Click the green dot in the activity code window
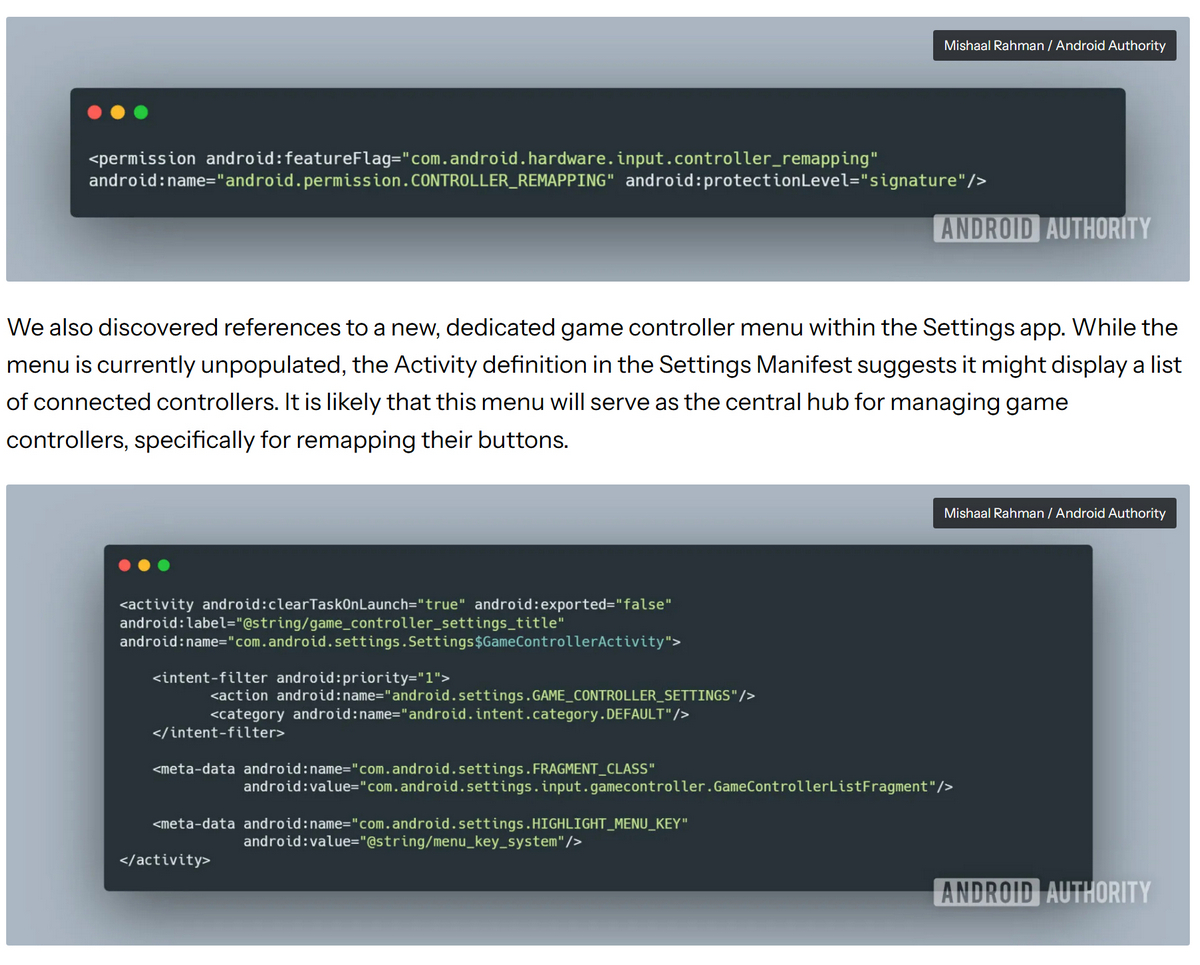 pos(163,565)
